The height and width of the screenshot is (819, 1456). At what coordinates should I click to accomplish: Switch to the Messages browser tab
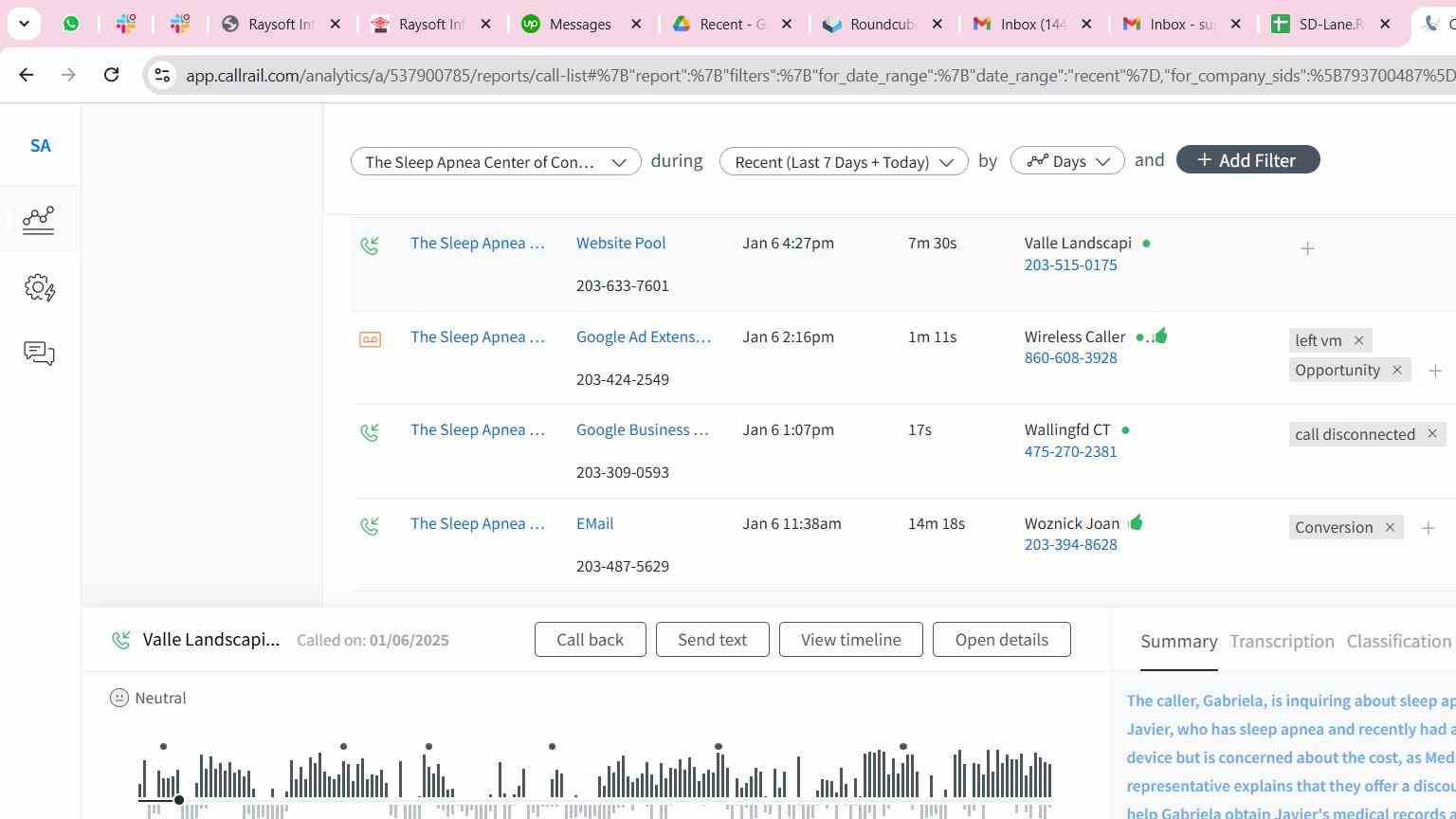(x=579, y=24)
